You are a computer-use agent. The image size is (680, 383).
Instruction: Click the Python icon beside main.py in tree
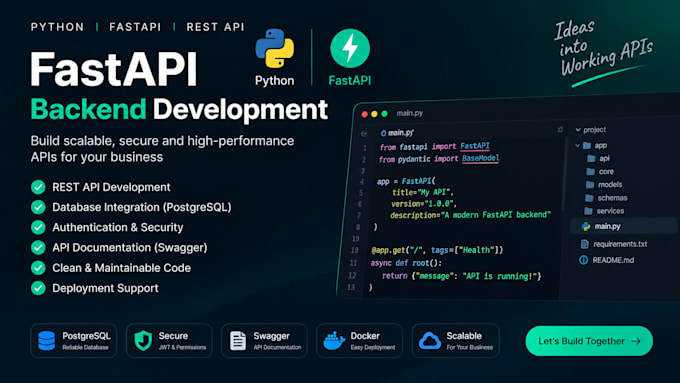point(586,226)
